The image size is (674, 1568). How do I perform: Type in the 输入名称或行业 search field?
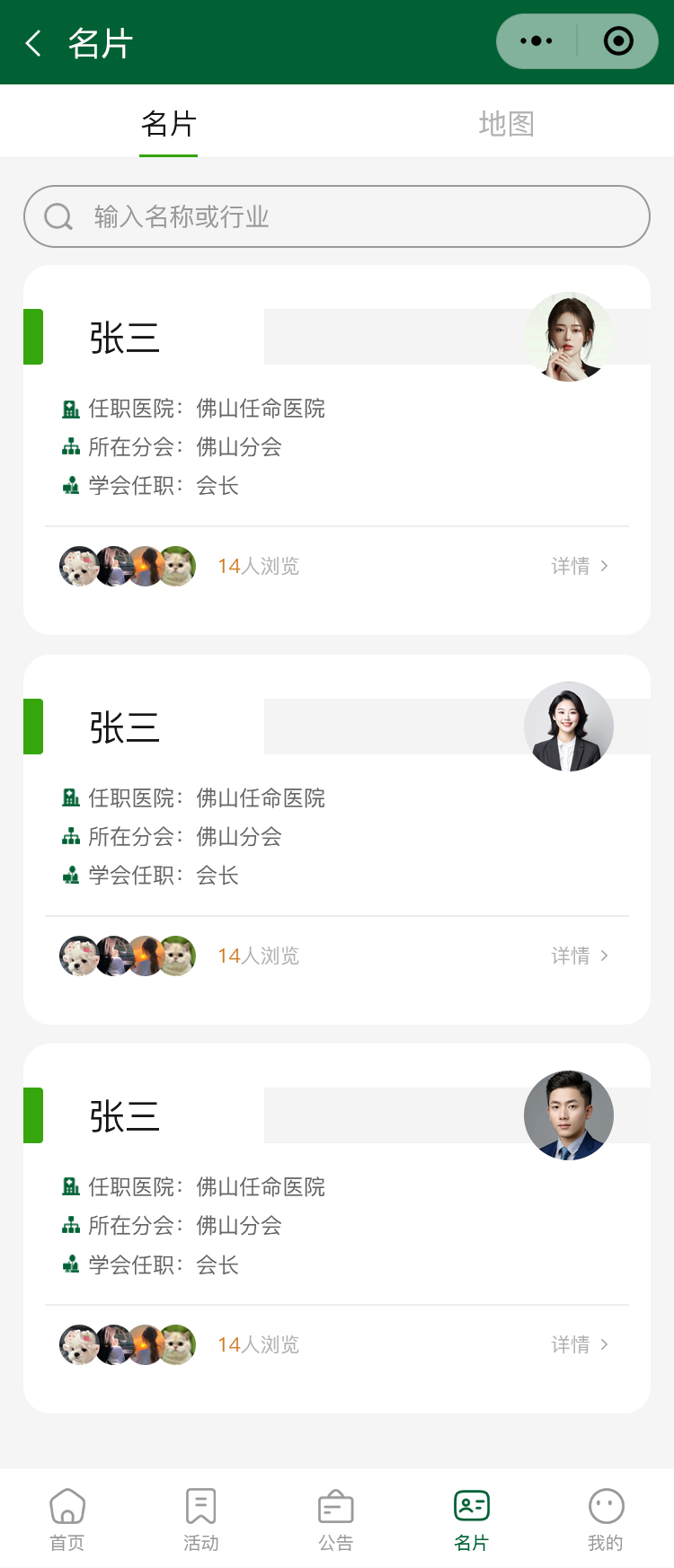(x=359, y=216)
